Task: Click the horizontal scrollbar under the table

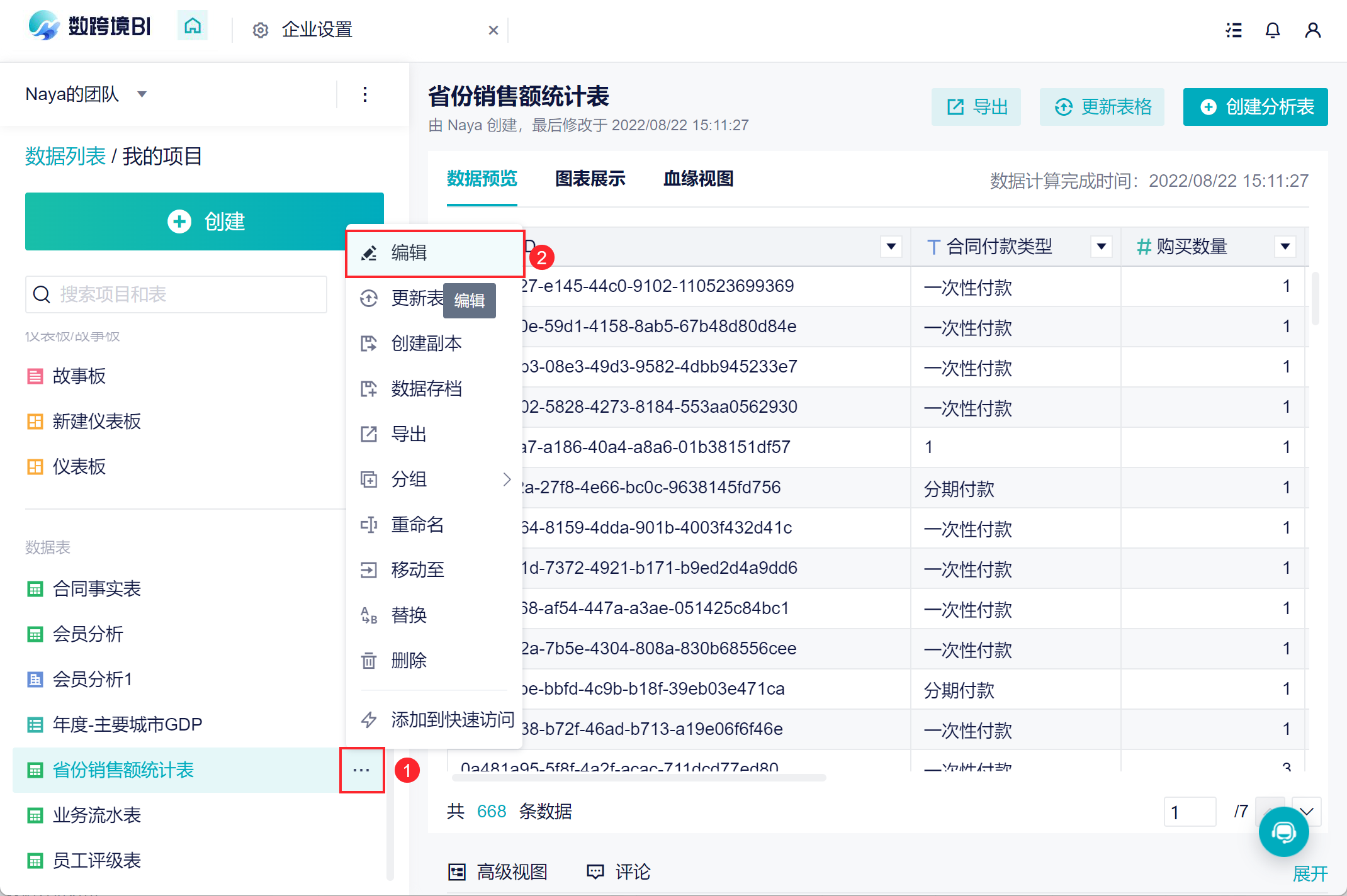Action: pos(638,778)
